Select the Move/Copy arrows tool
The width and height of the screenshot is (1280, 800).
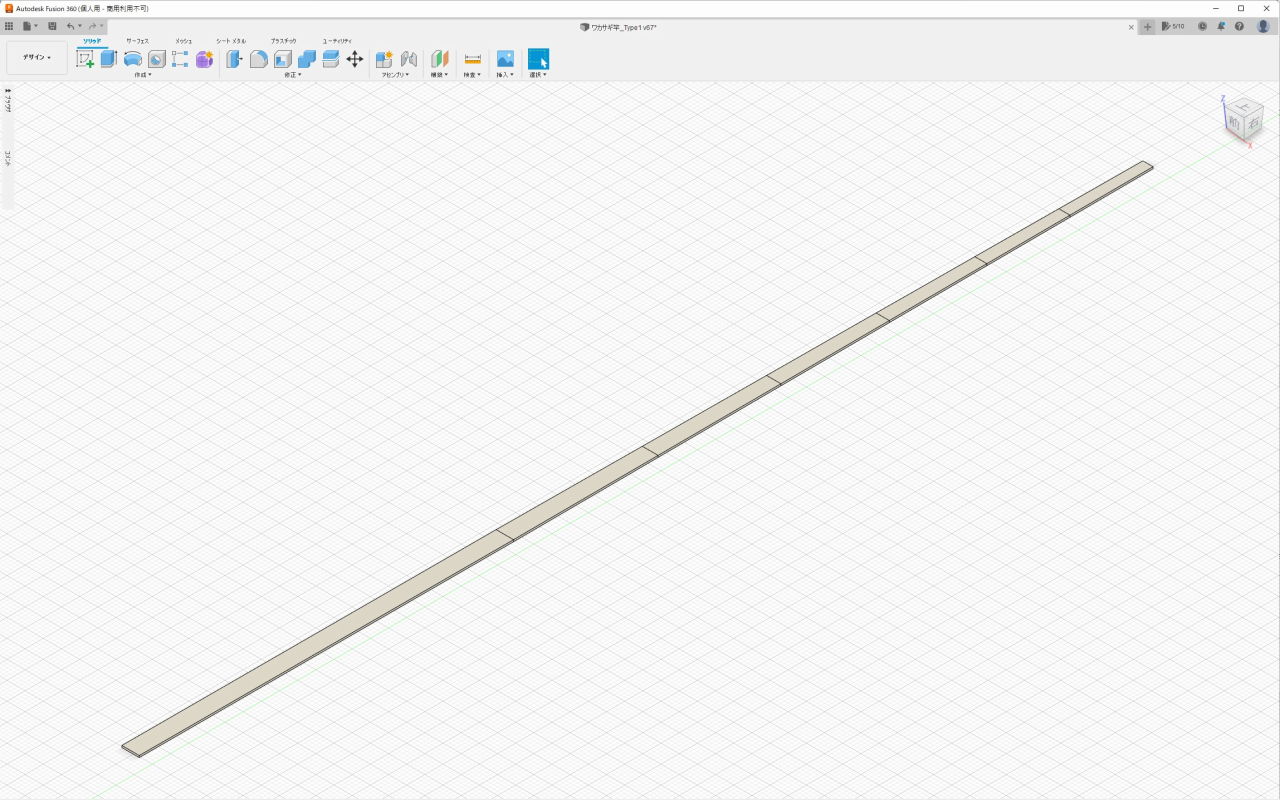click(x=354, y=59)
